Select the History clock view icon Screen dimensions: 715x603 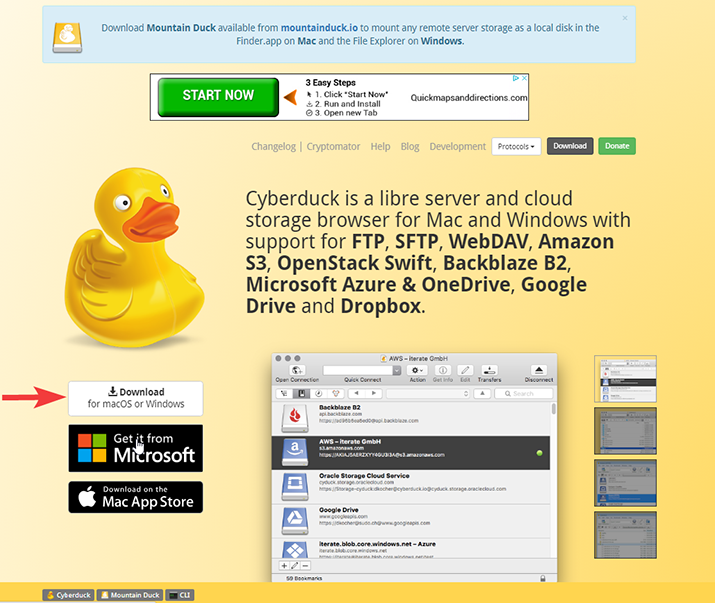tap(318, 393)
